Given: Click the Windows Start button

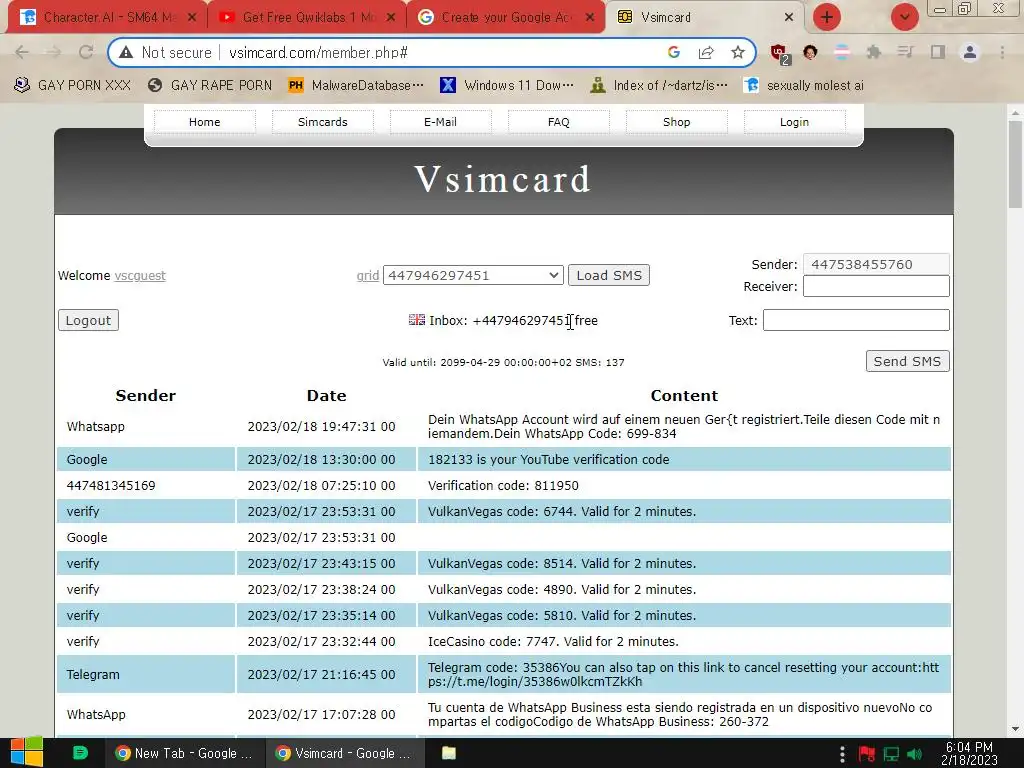Looking at the screenshot, I should click(x=27, y=752).
